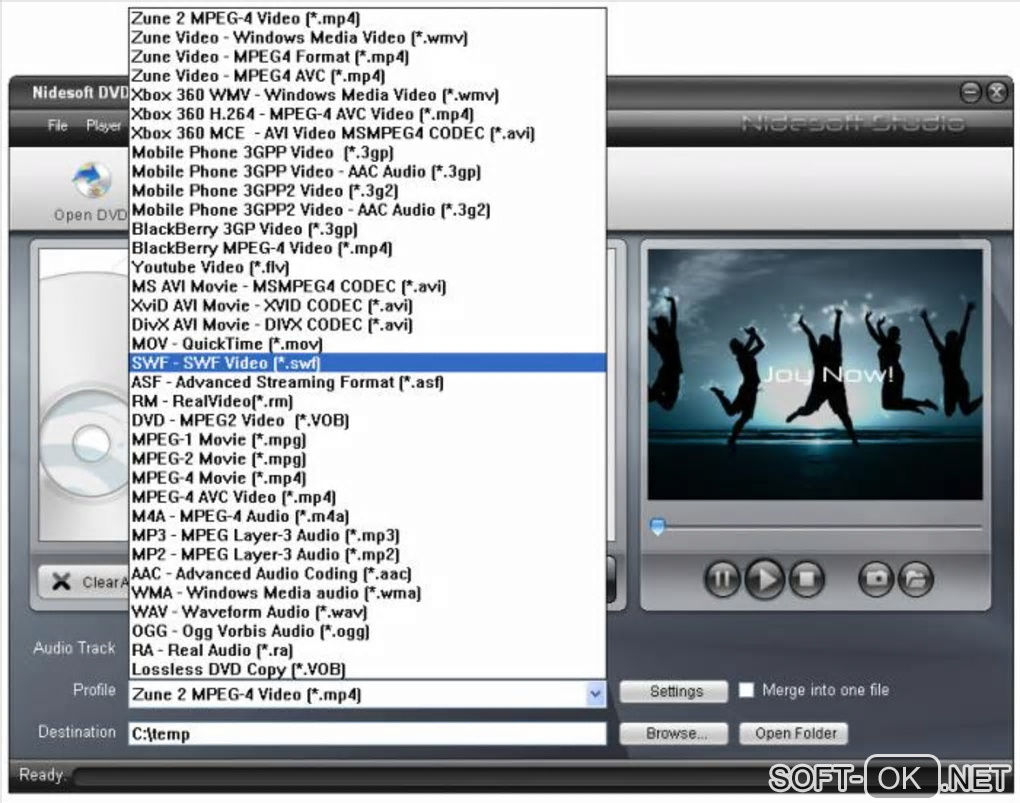Select Zune Video - Windows Media Video (*.wmv)
The image size is (1020, 803).
point(368,38)
